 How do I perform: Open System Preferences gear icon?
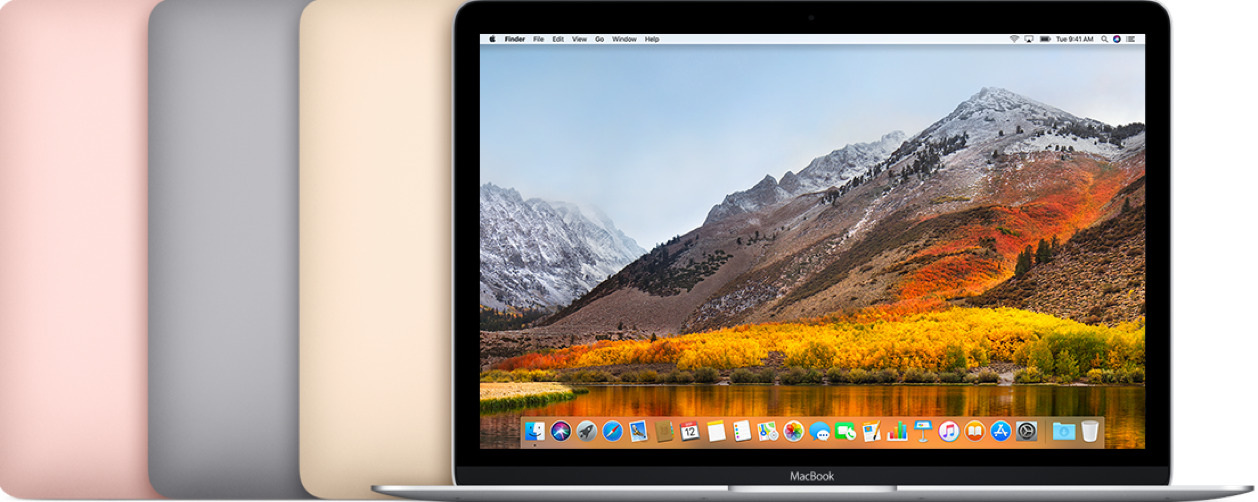tap(1027, 431)
